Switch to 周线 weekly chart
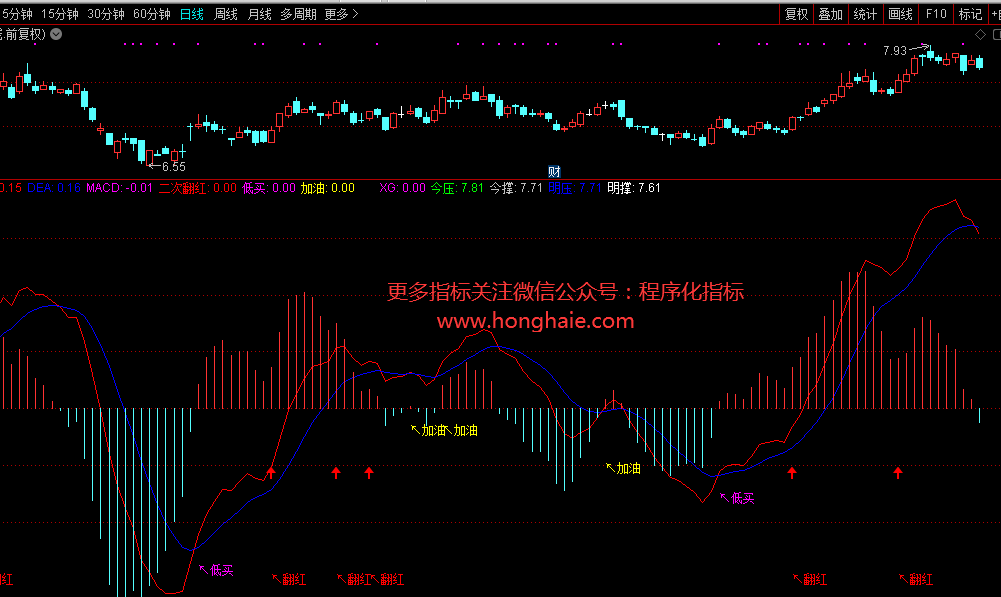 [226, 14]
